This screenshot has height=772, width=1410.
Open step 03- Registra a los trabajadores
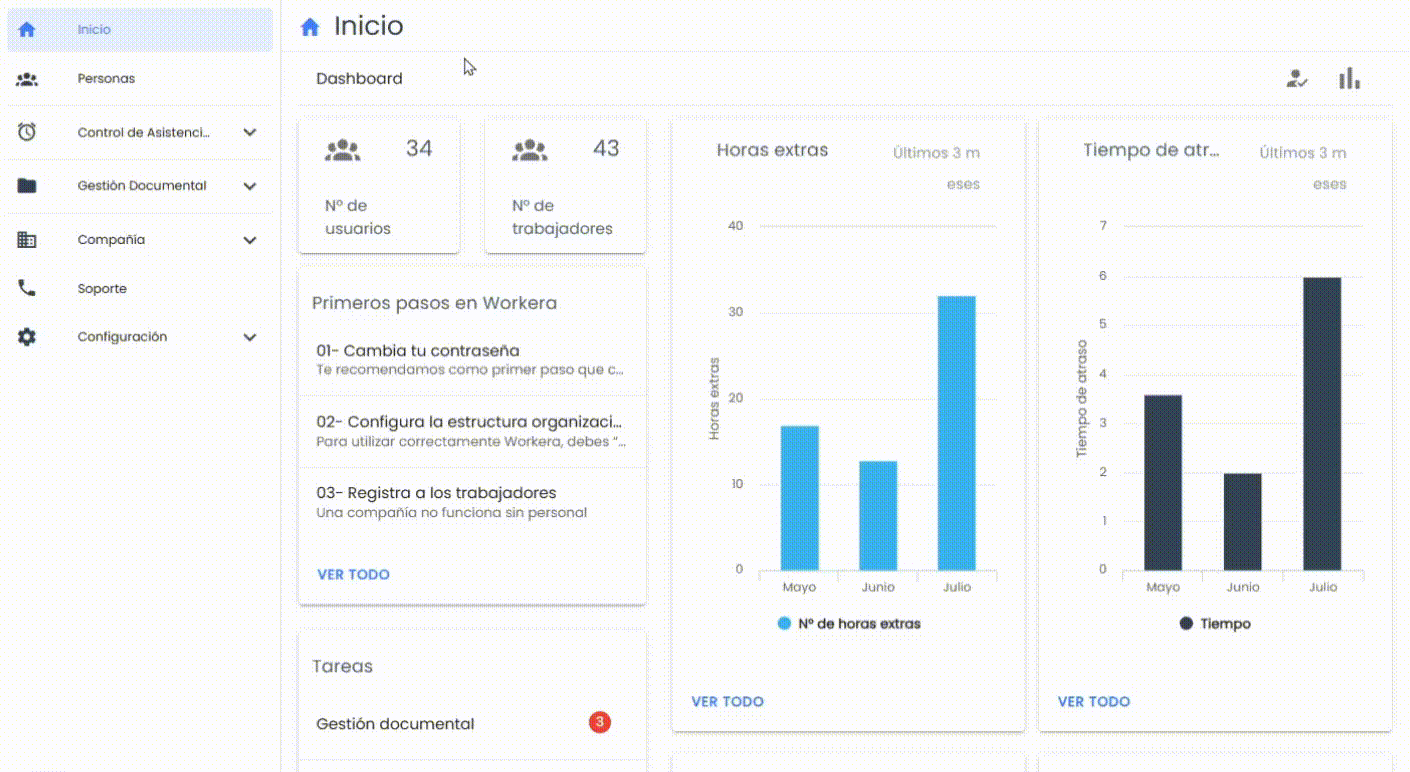[x=472, y=502]
